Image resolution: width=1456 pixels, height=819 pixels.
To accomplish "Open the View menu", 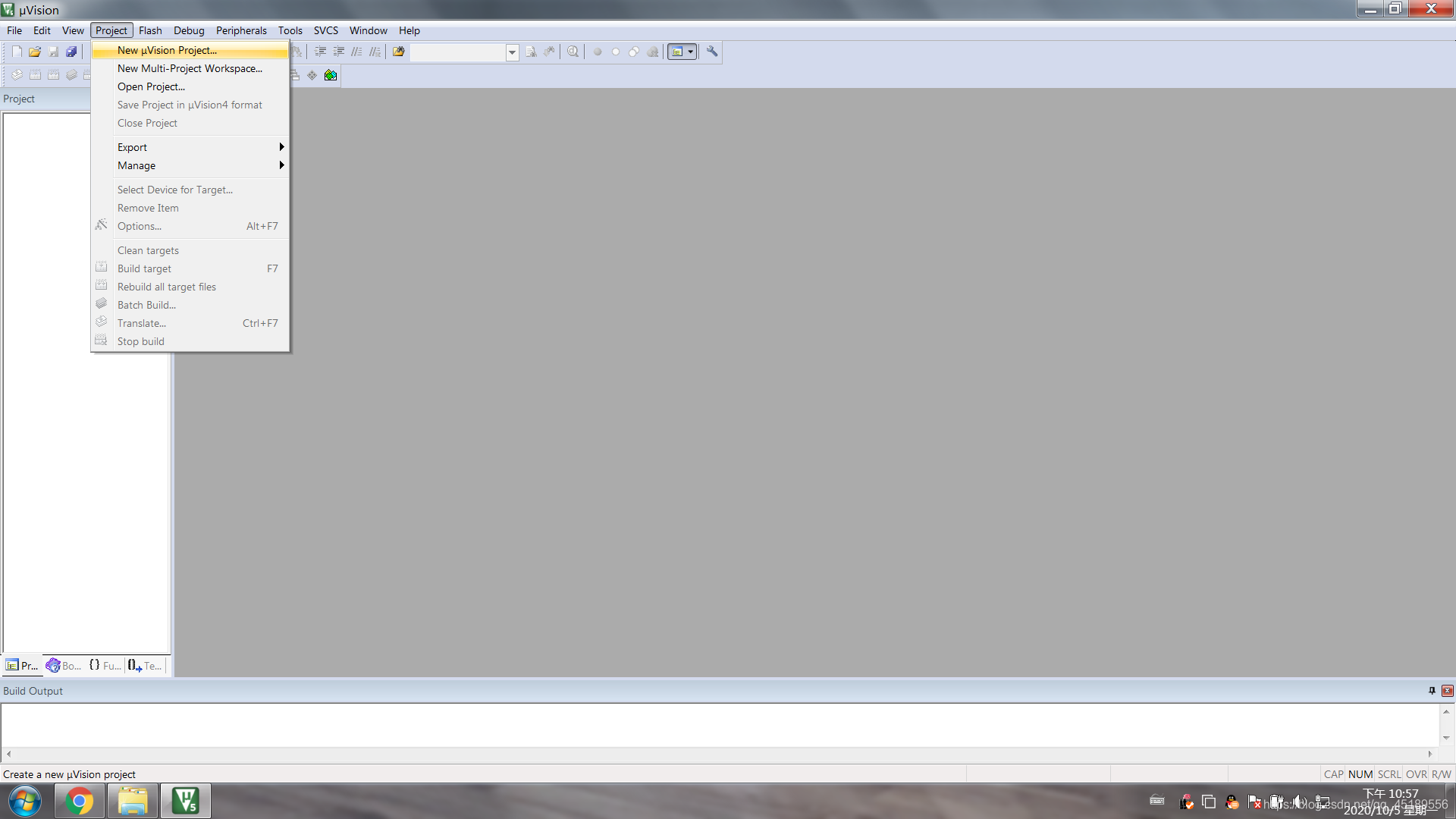I will coord(73,30).
